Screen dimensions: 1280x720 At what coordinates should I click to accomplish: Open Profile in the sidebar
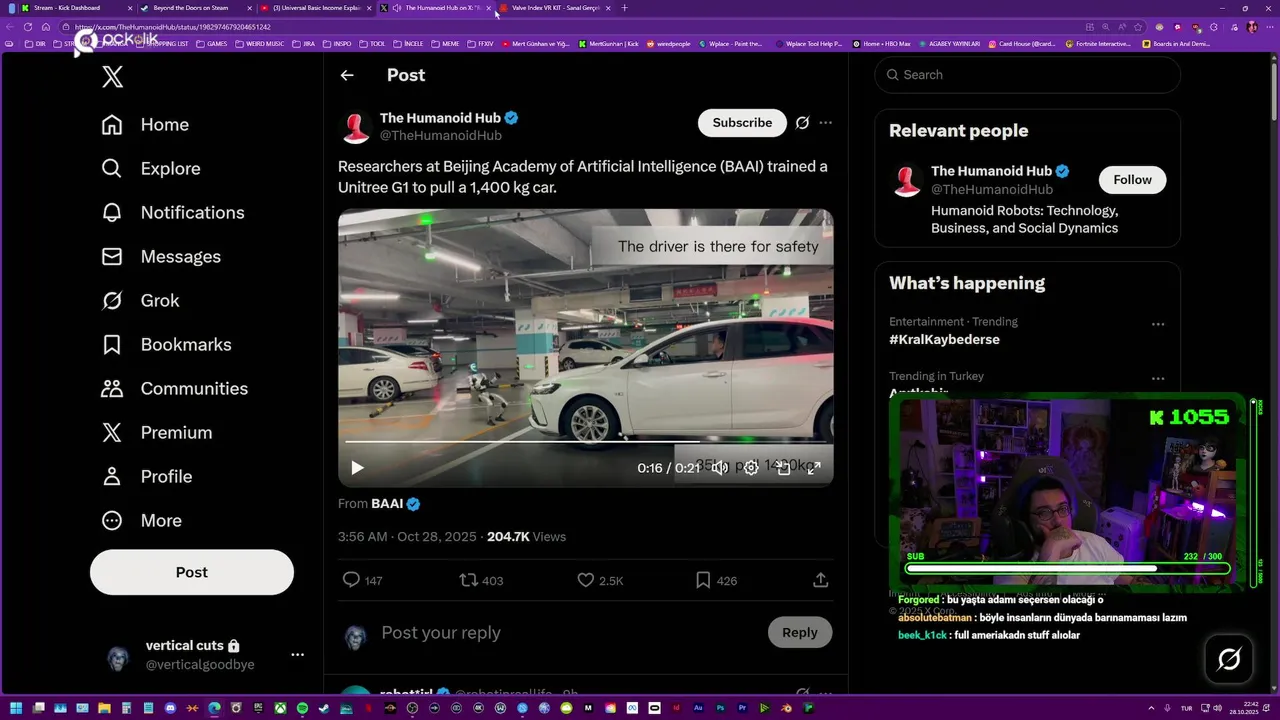(146, 476)
